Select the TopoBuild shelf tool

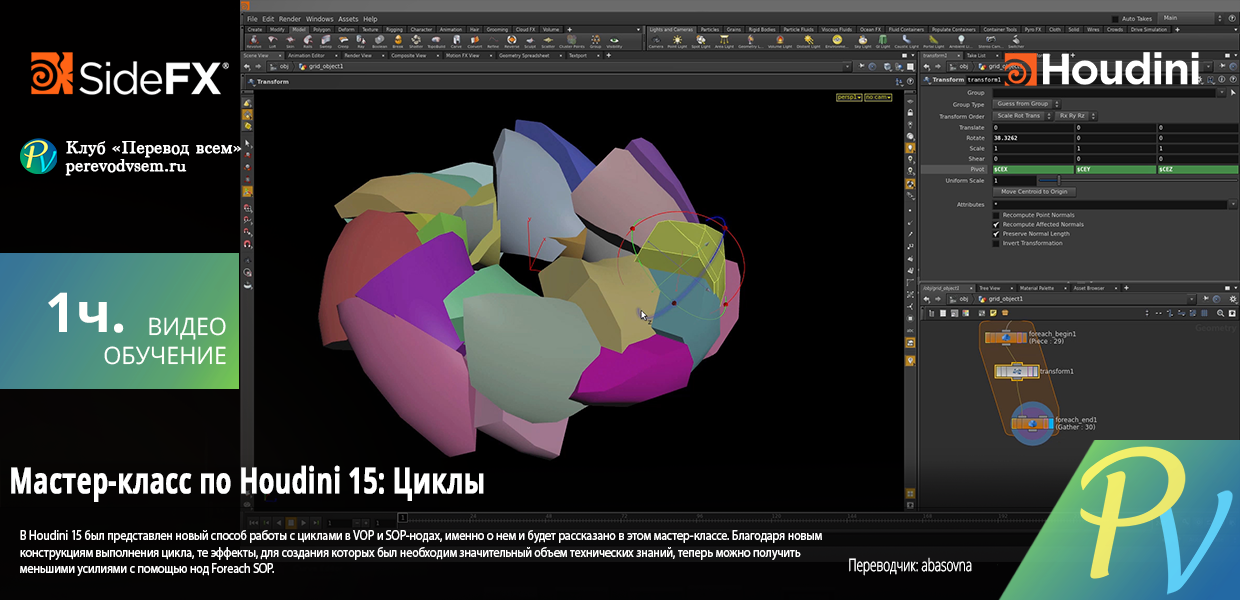(436, 40)
